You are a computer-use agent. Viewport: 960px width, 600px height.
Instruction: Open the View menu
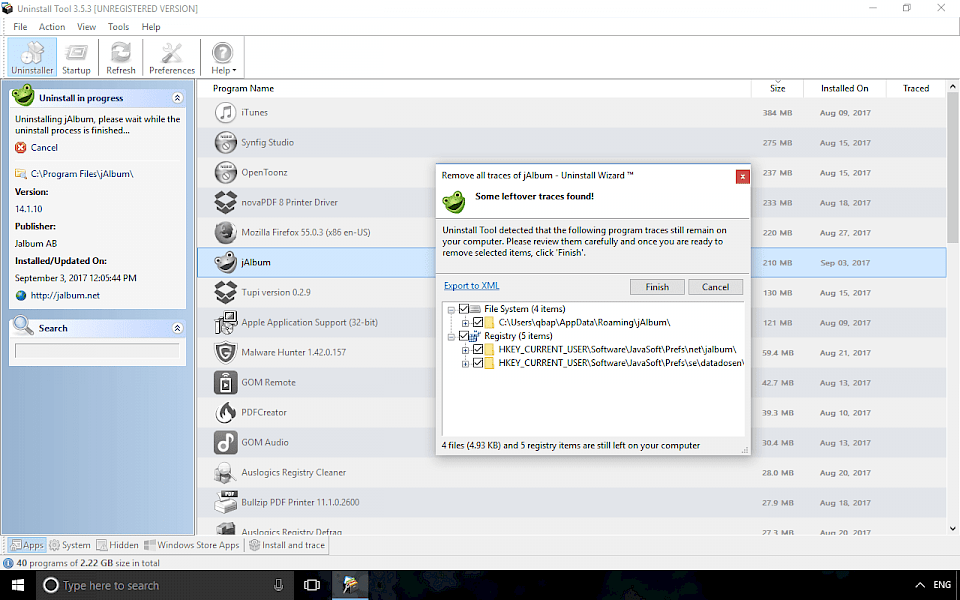(86, 27)
